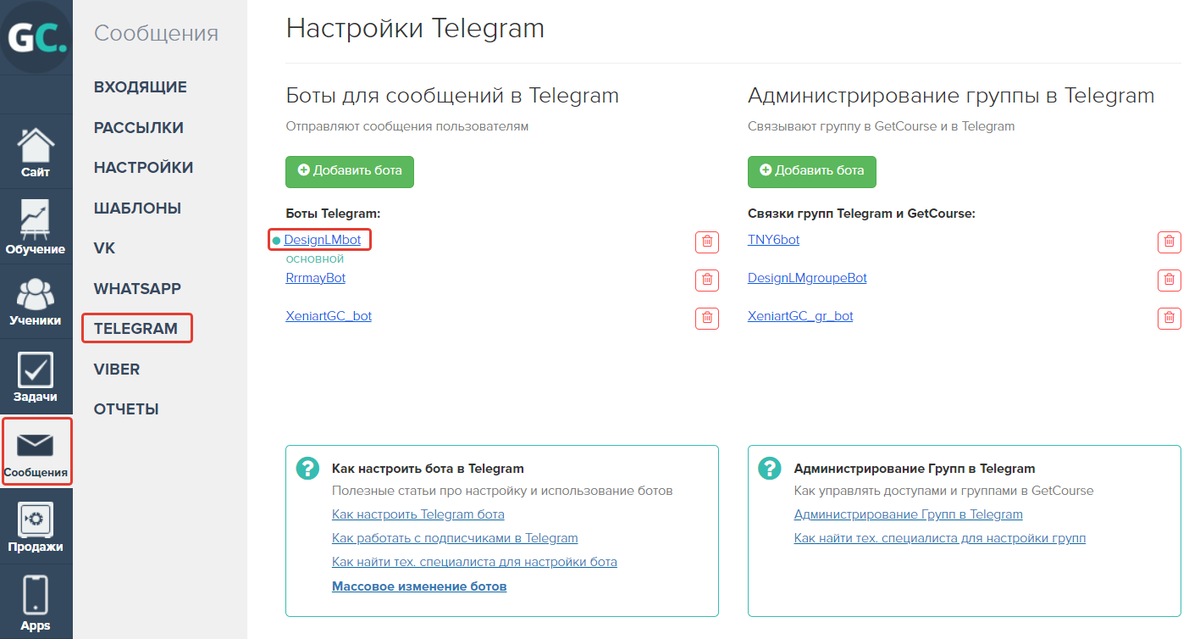This screenshot has width=1200, height=639.
Task: Open tech specialist link for group setup
Action: point(940,538)
